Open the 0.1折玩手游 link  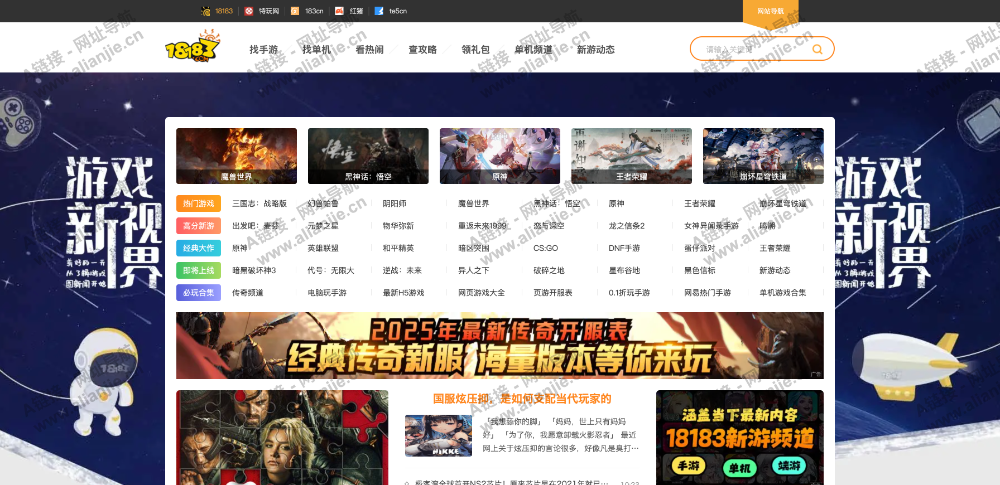click(x=629, y=293)
